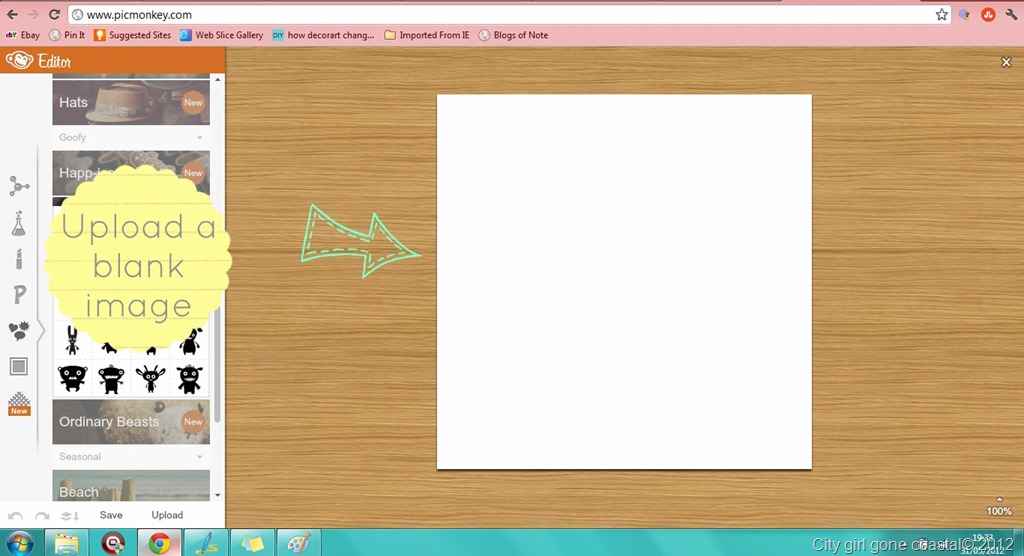
Task: Open the Happ-ies overlay category
Action: (x=131, y=172)
